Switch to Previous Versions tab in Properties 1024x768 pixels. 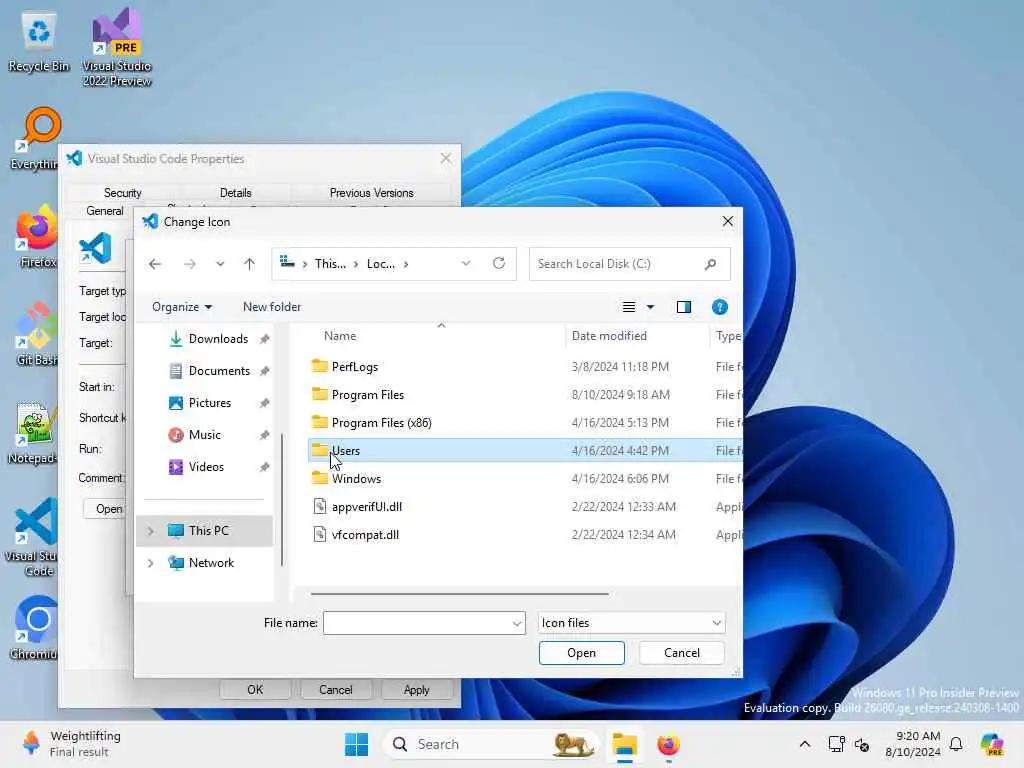click(371, 193)
